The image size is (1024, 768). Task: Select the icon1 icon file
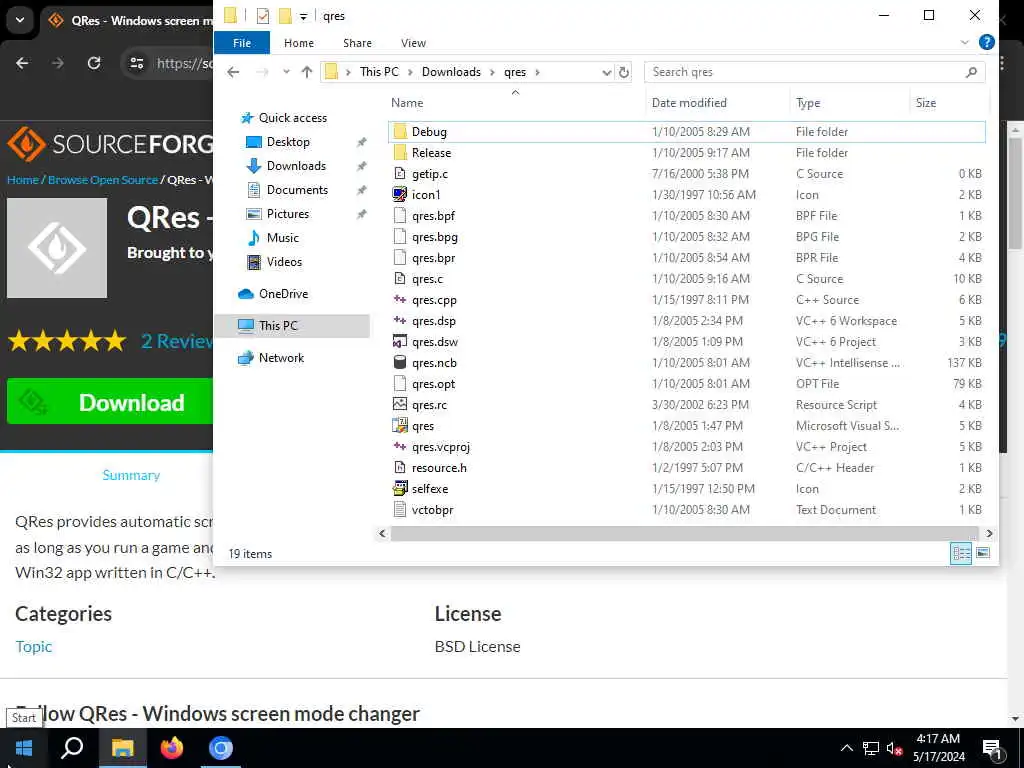(x=400, y=195)
